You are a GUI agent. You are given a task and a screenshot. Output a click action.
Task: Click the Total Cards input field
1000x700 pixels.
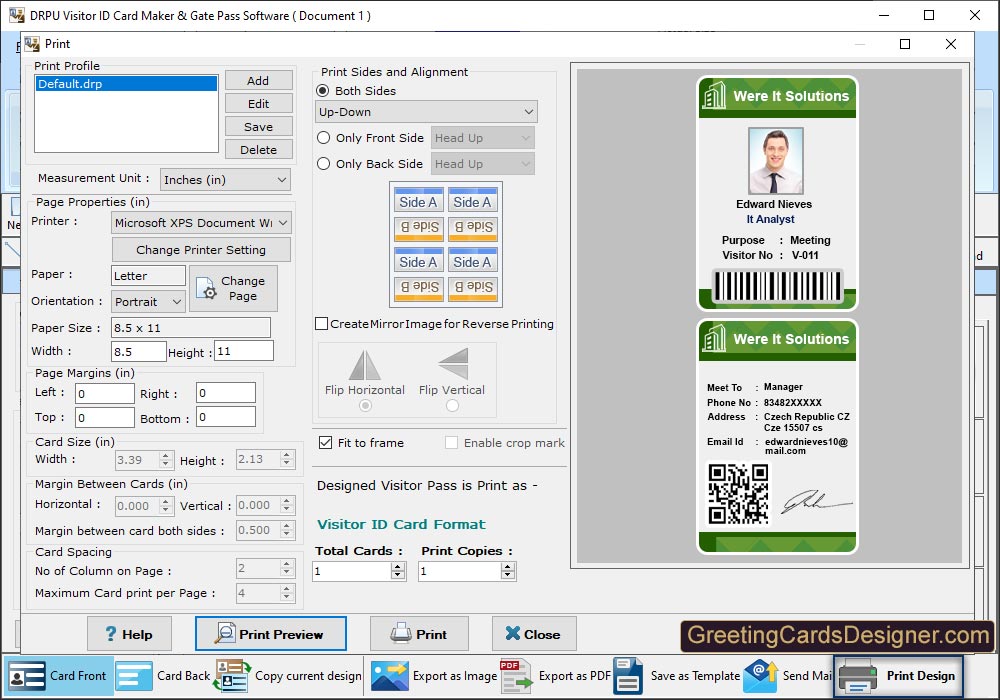coord(352,571)
